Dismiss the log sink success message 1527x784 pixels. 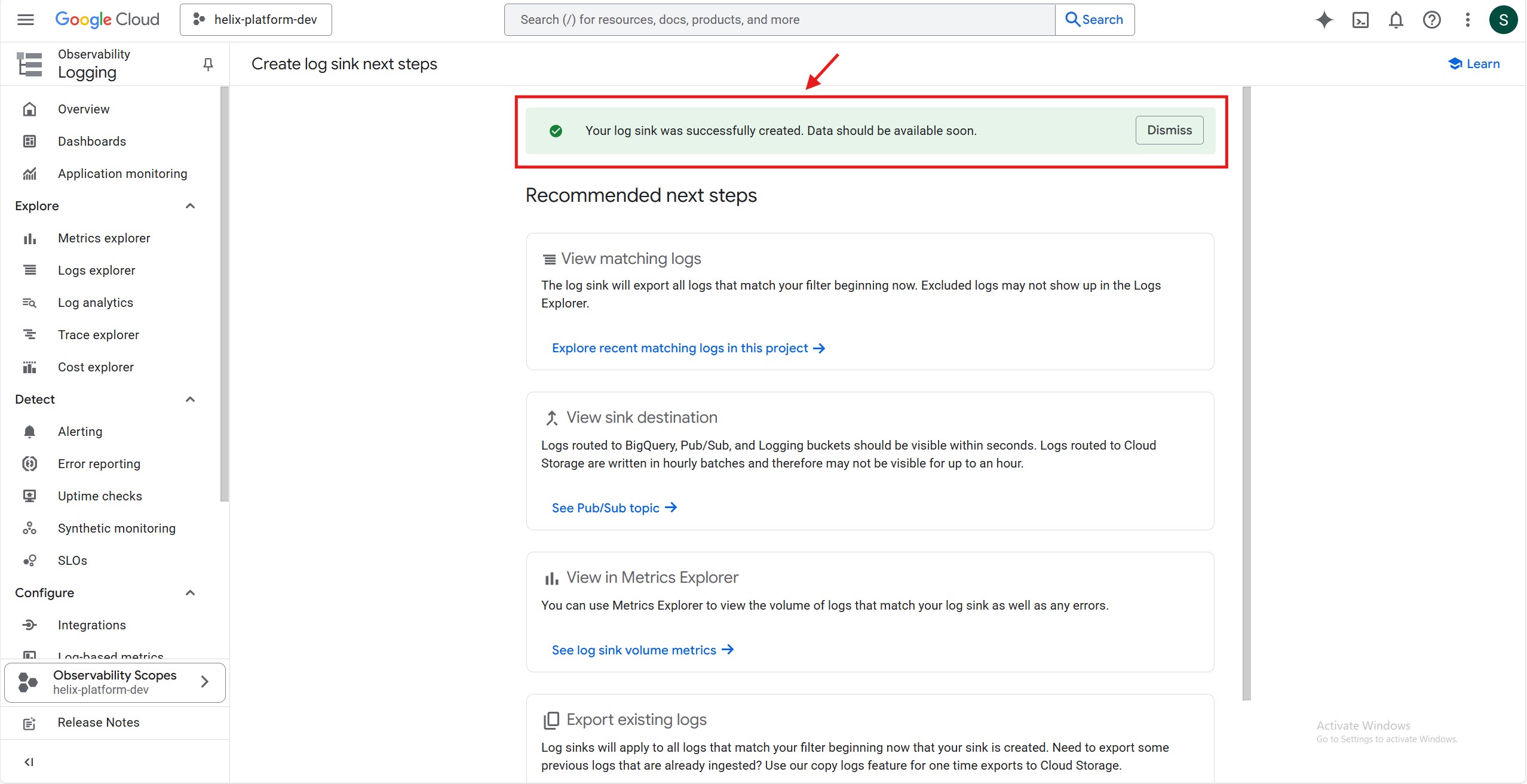tap(1169, 130)
